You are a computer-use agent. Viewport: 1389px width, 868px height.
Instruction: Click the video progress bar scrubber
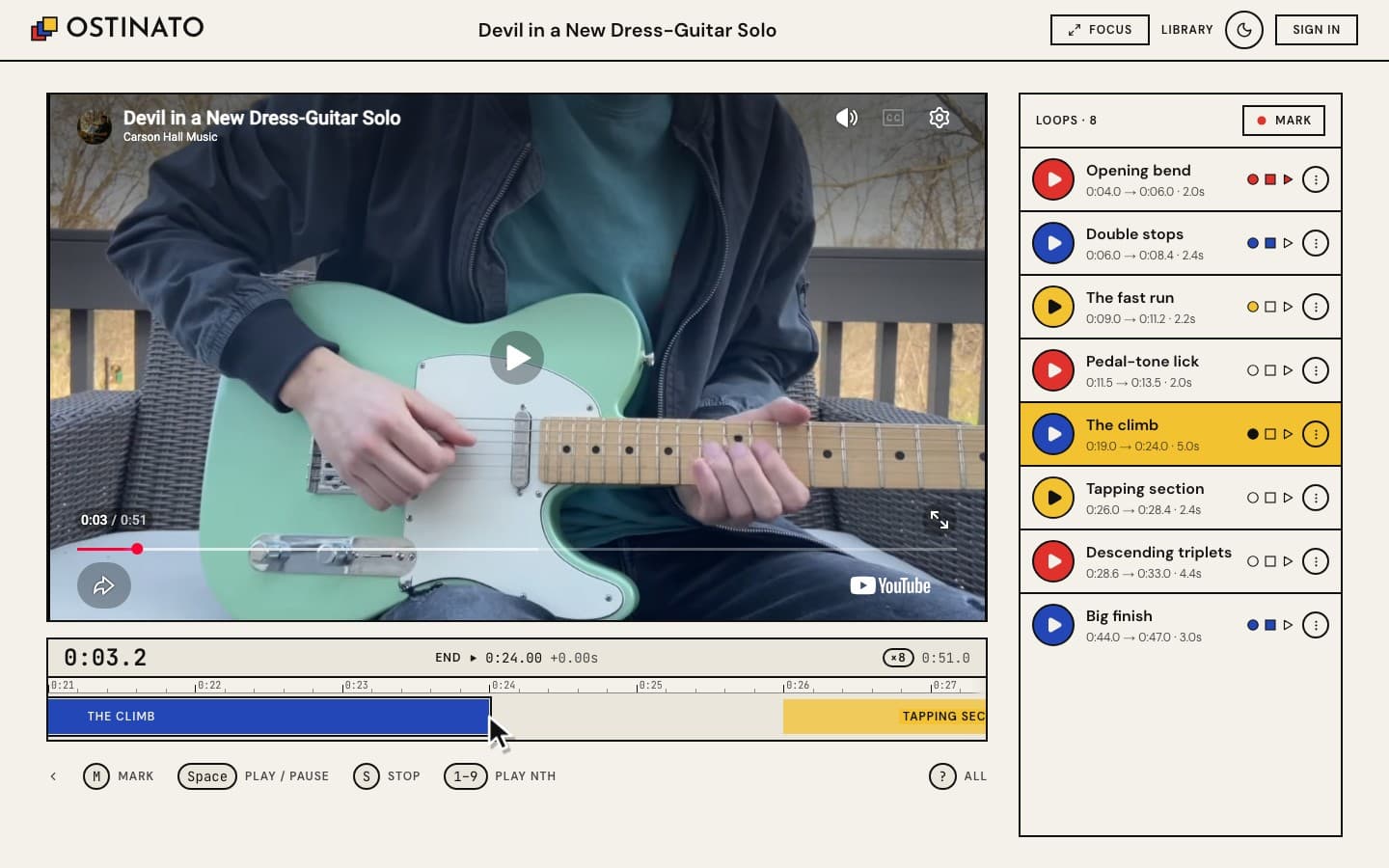(x=137, y=549)
